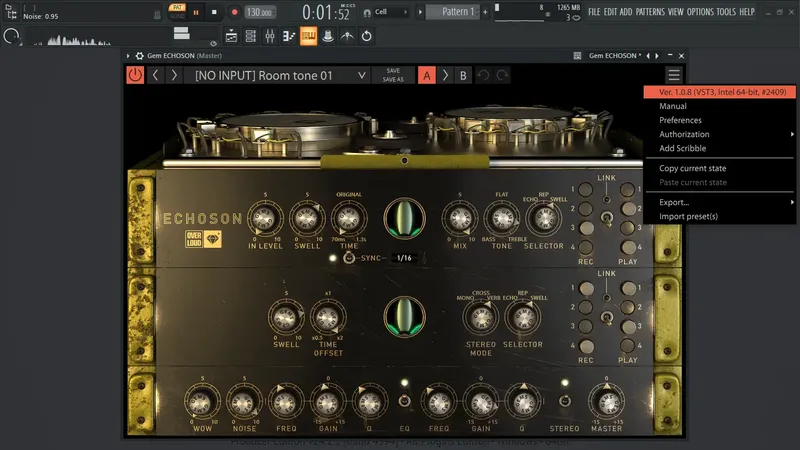This screenshot has width=800, height=450.
Task: Open the Gem ECHOSON wrapper gear settings
Action: pyautogui.click(x=139, y=56)
